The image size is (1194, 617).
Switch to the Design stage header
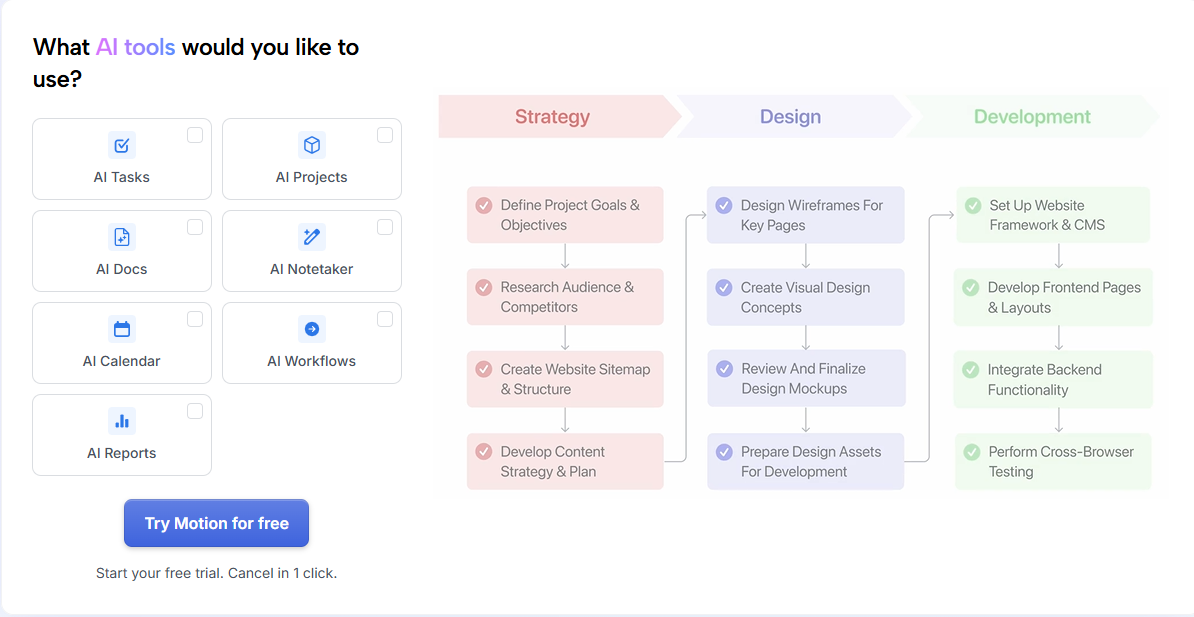790,117
